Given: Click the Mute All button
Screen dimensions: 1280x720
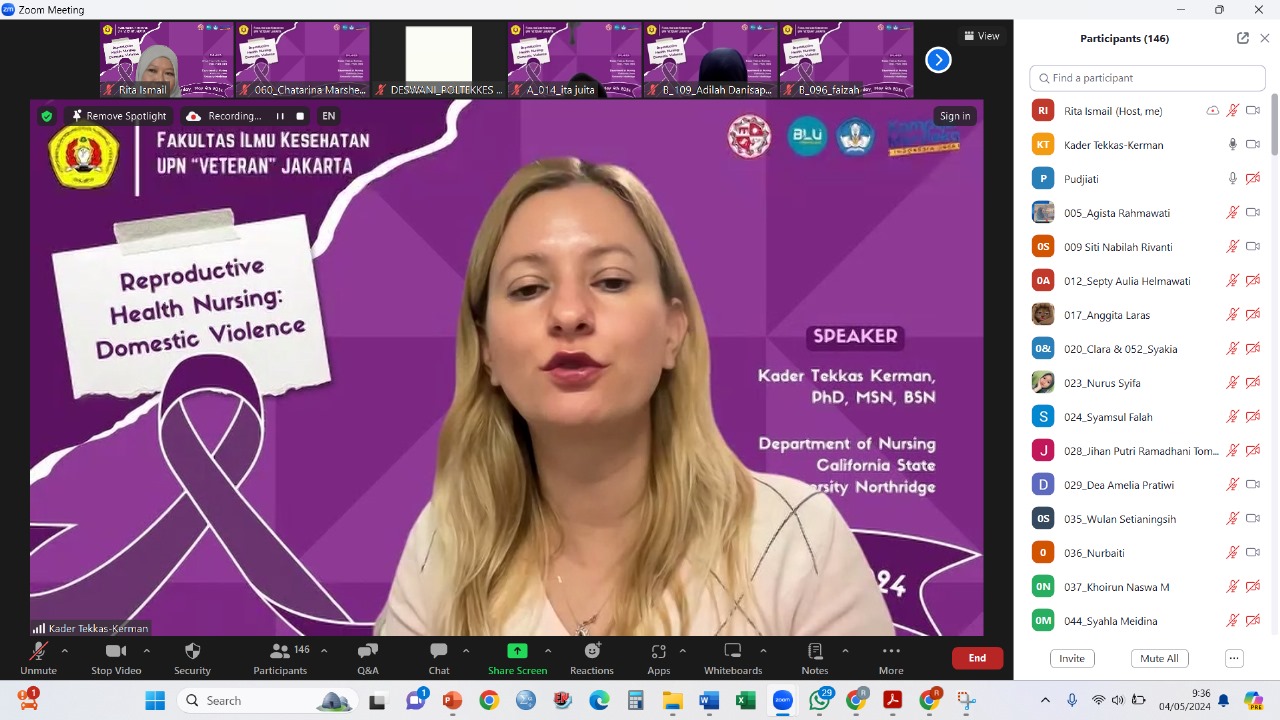Looking at the screenshot, I should [1159, 658].
